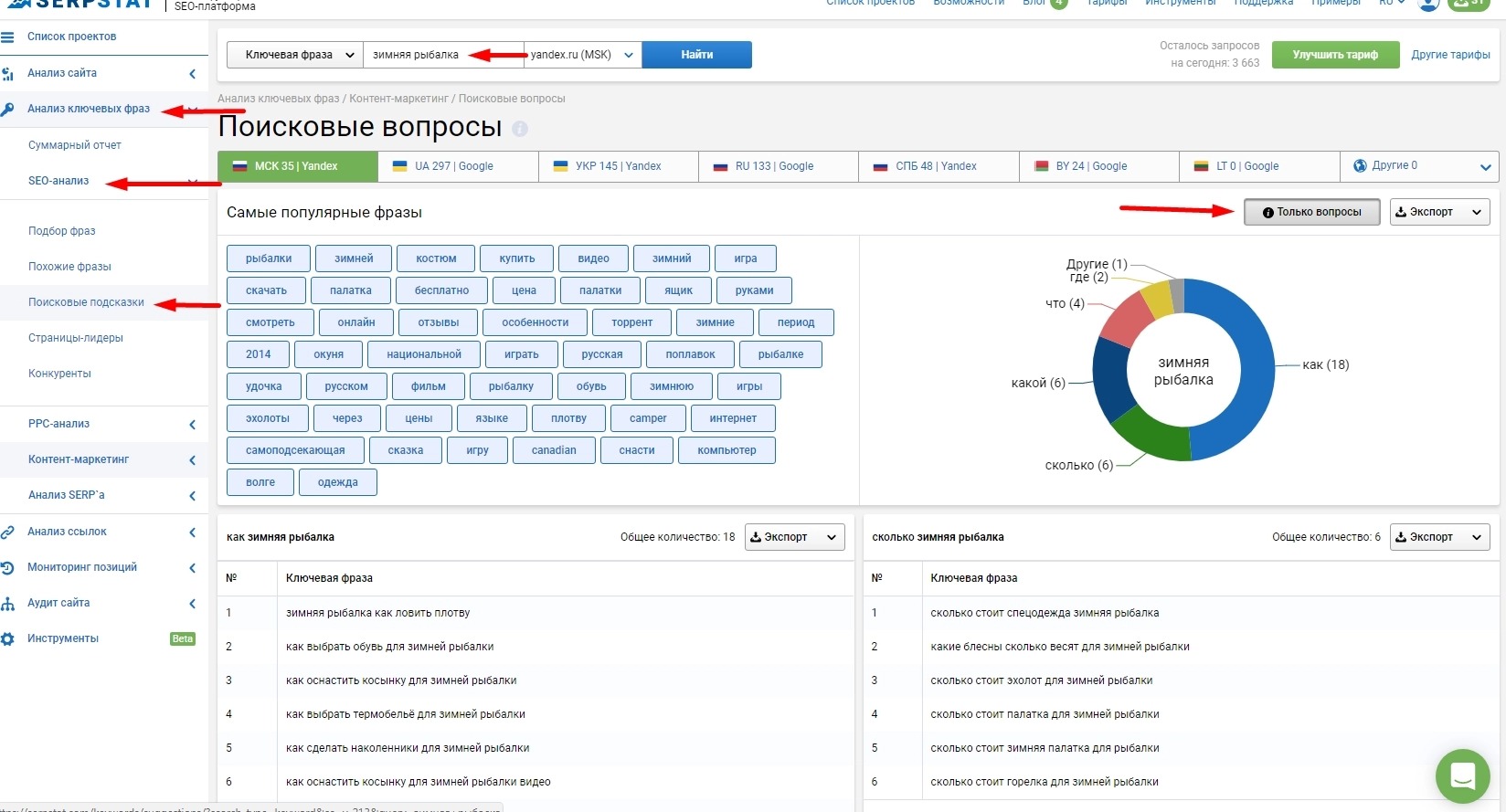Screen dimensions: 1506x812
Task: Open the top Экспорт dropdown near Только вопросы
Action: click(x=1439, y=212)
